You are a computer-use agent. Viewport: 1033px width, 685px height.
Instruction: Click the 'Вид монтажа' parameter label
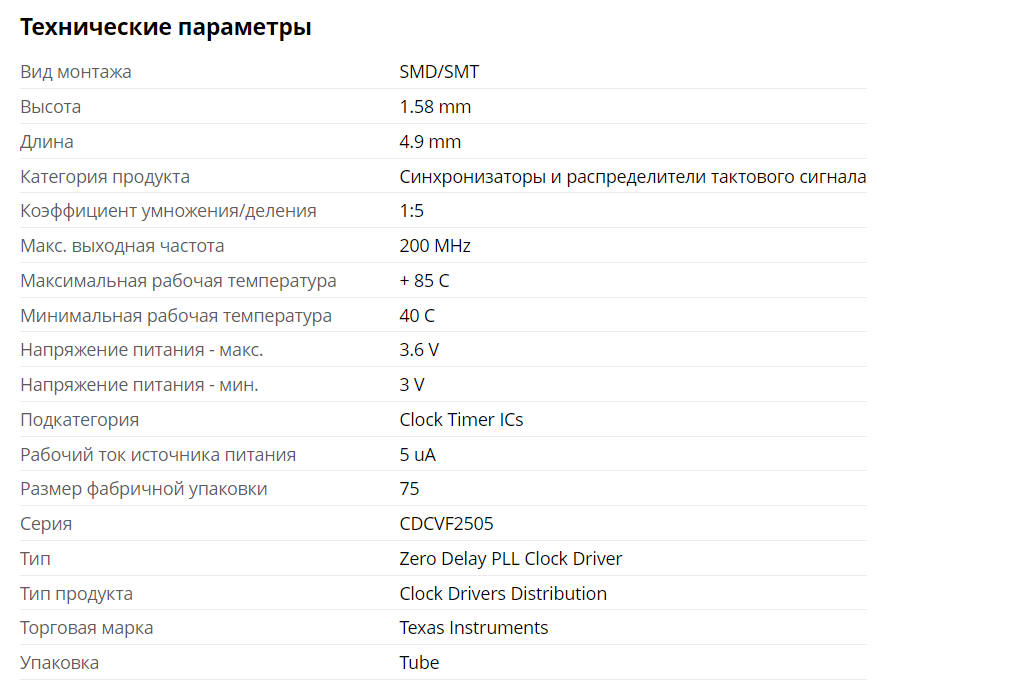76,72
